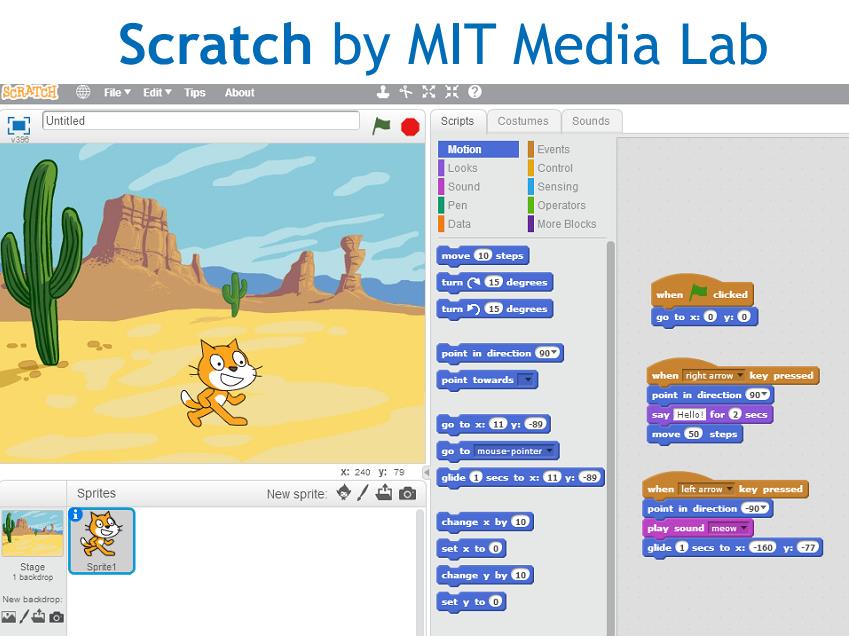Paint a new backdrop
Image resolution: width=849 pixels, height=637 pixels.
point(24,617)
